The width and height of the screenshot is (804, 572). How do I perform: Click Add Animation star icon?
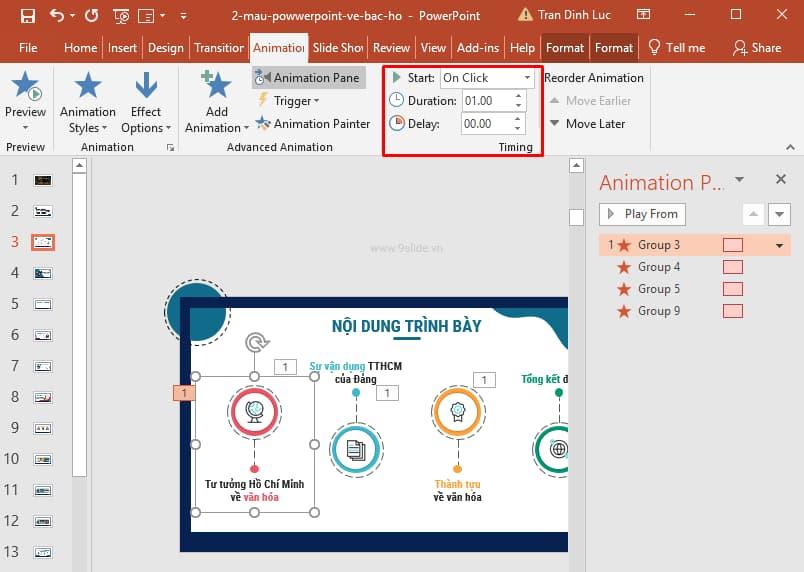click(x=217, y=85)
